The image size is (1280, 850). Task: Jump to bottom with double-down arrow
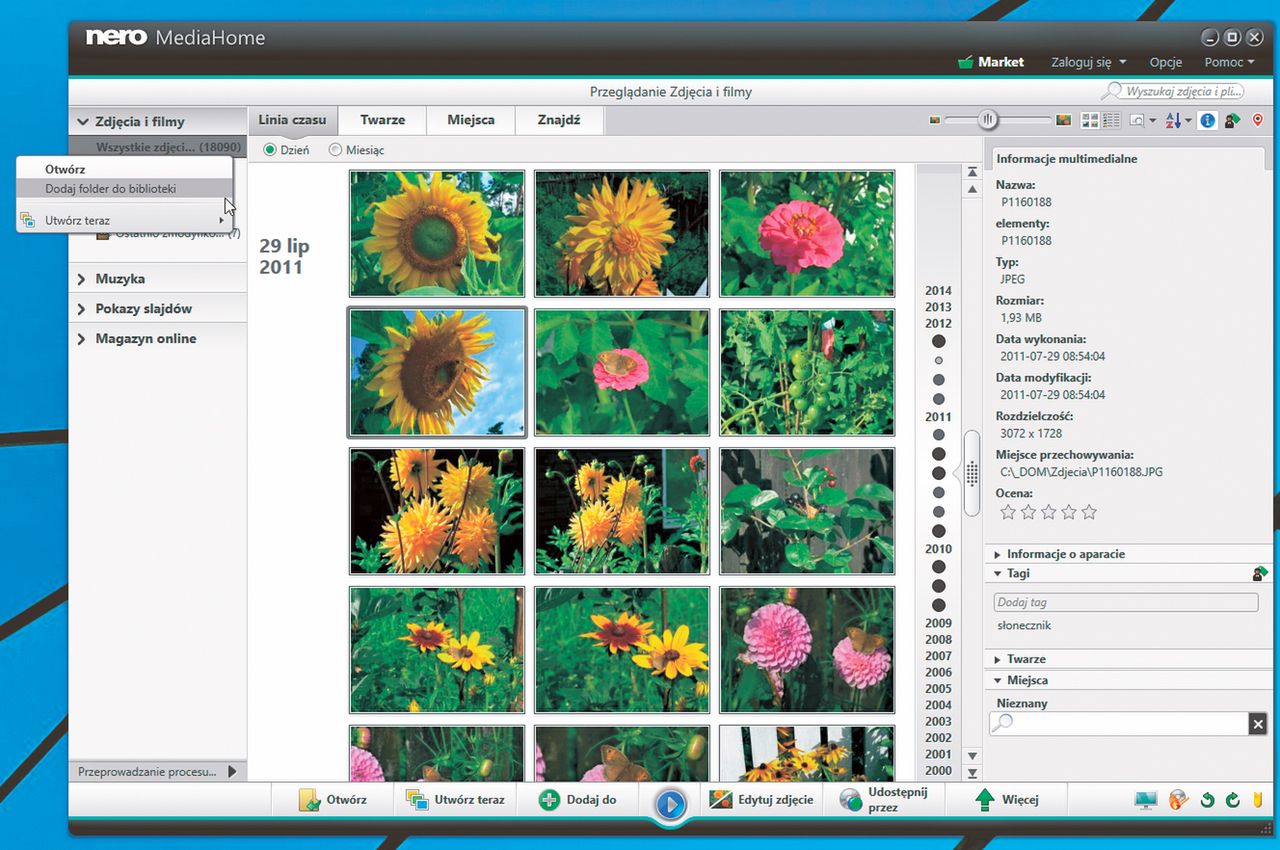tap(972, 773)
